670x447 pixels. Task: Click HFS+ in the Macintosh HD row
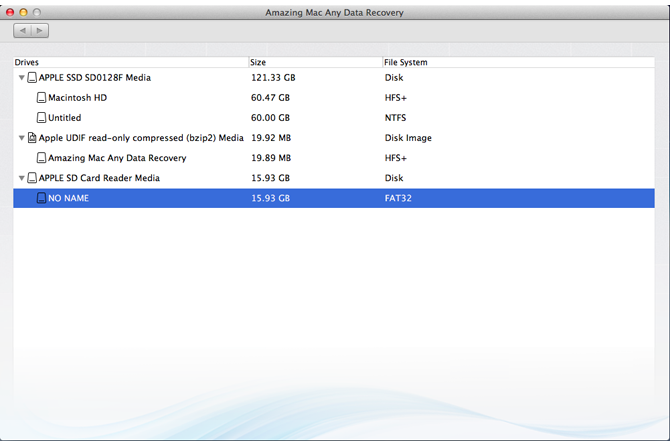point(396,97)
